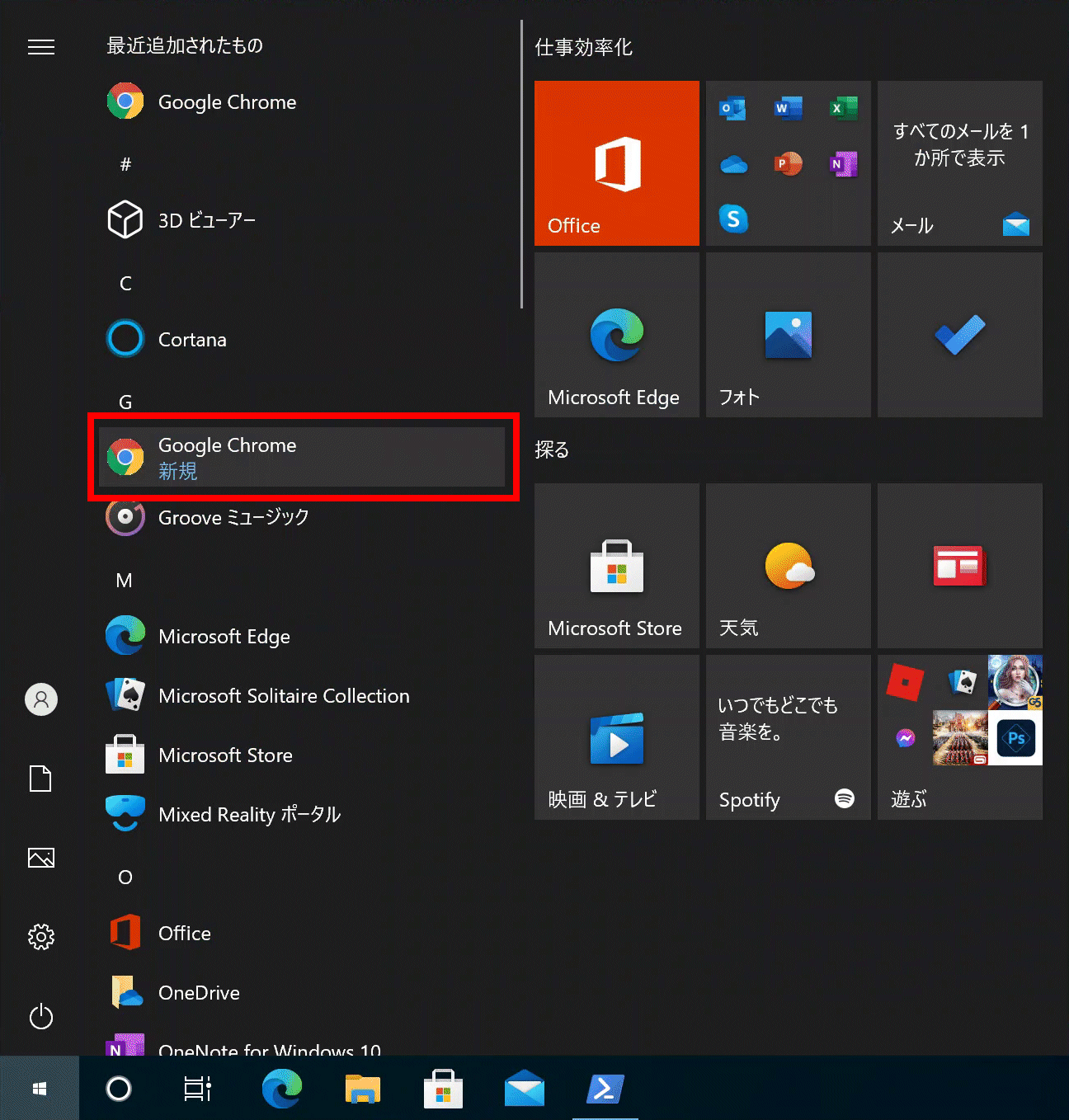Open Task View on taskbar
This screenshot has height=1120, width=1069.
pos(198,1089)
